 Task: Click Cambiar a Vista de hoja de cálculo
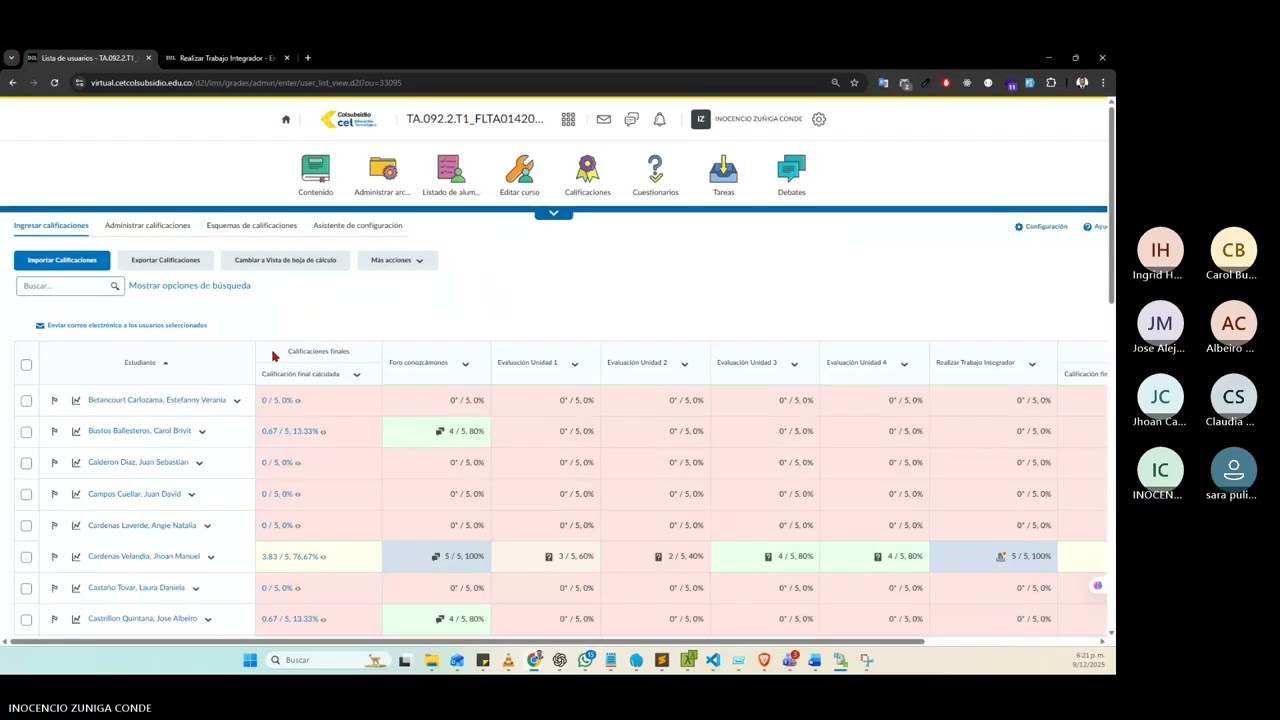(285, 260)
